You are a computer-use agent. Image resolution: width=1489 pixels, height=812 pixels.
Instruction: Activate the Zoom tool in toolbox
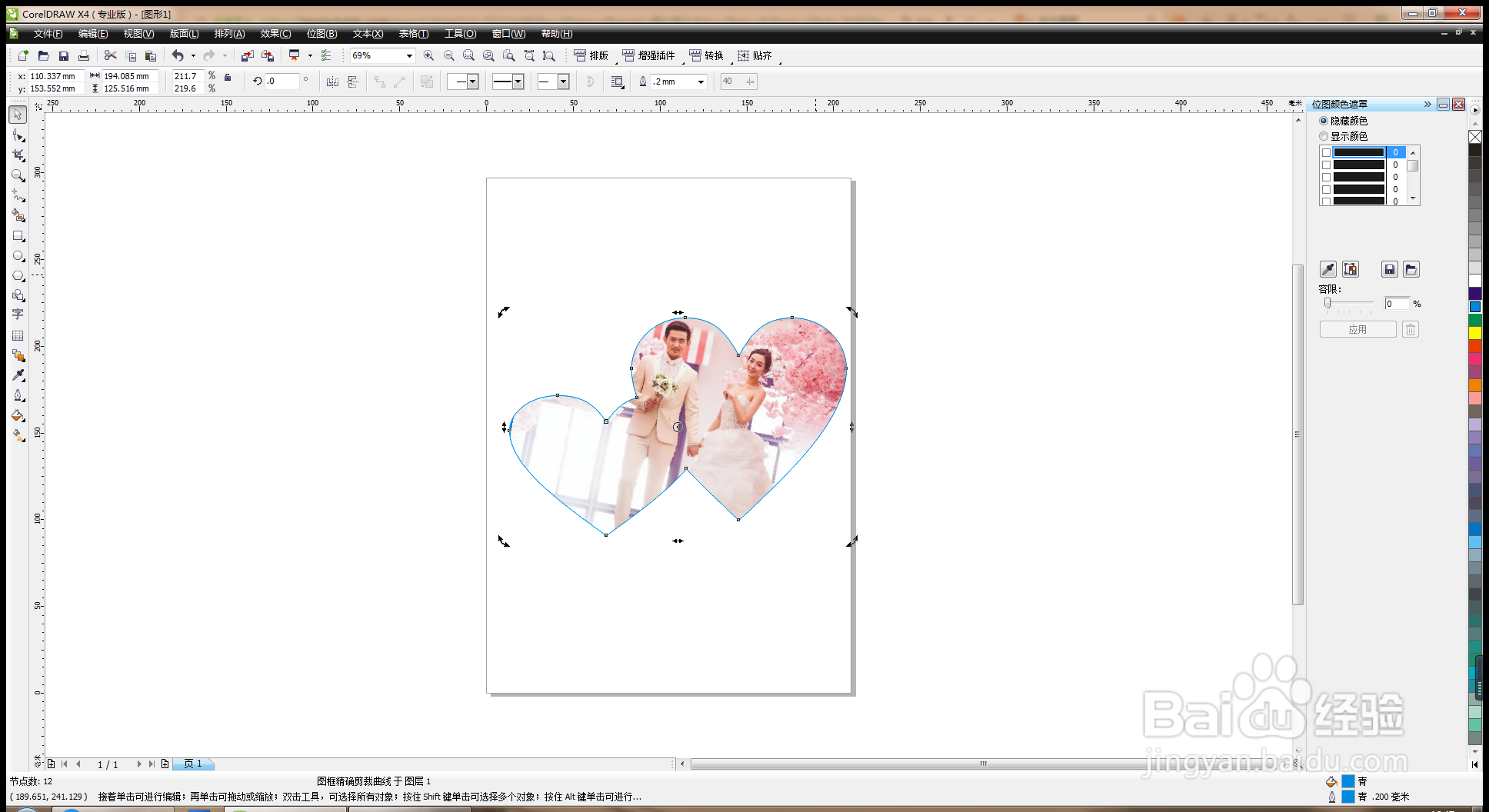point(18,175)
